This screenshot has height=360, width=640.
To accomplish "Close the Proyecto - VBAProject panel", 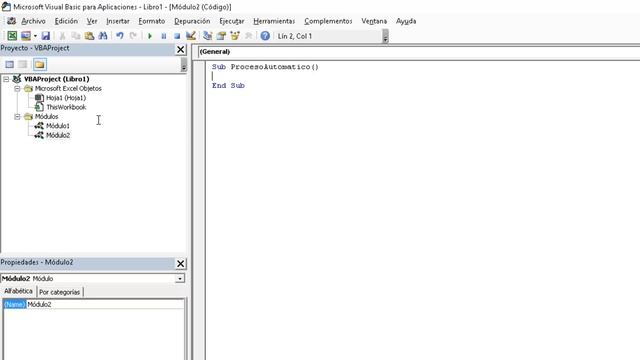I will (180, 49).
